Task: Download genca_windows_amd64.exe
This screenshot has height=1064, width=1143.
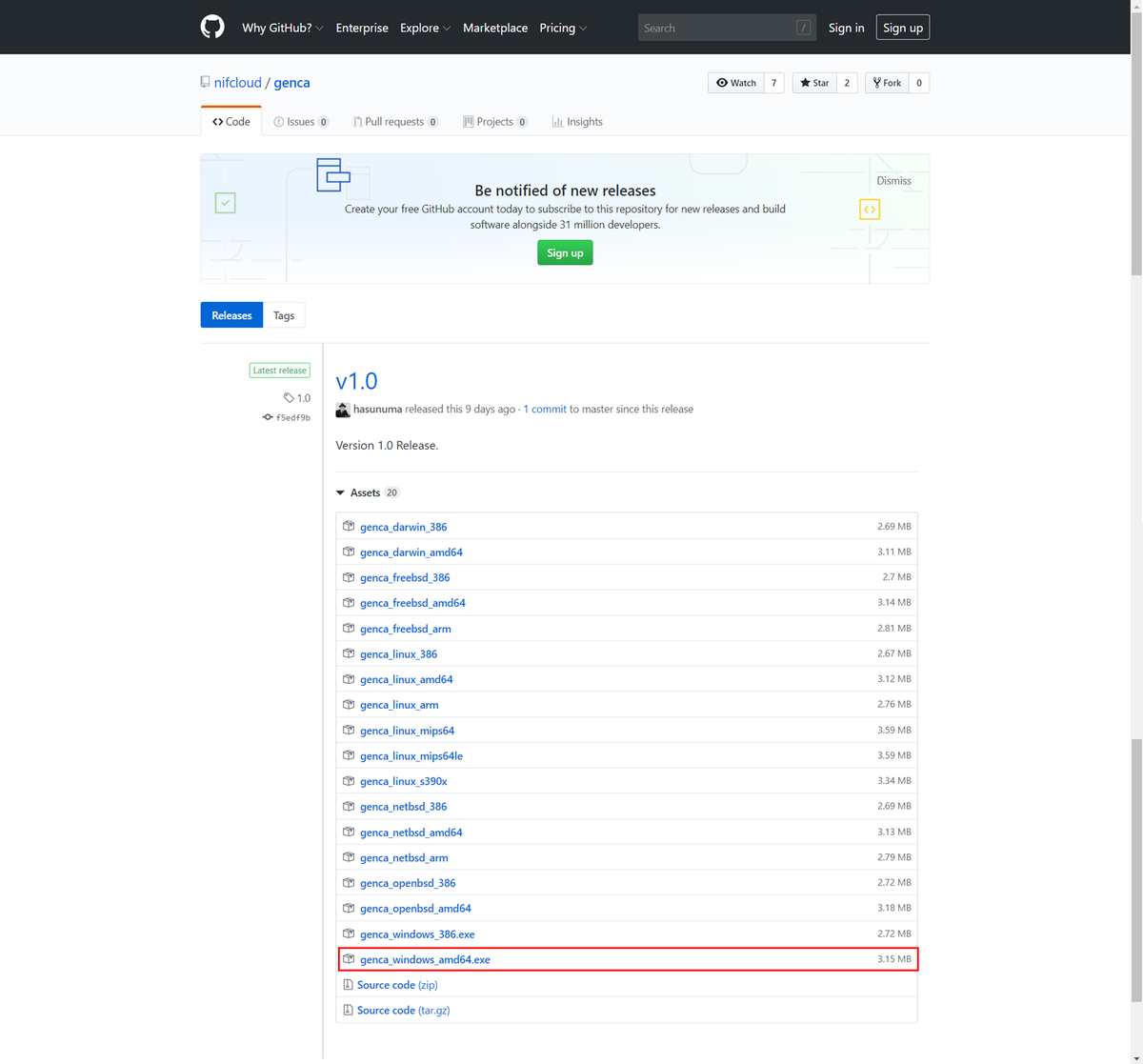Action: click(x=425, y=960)
